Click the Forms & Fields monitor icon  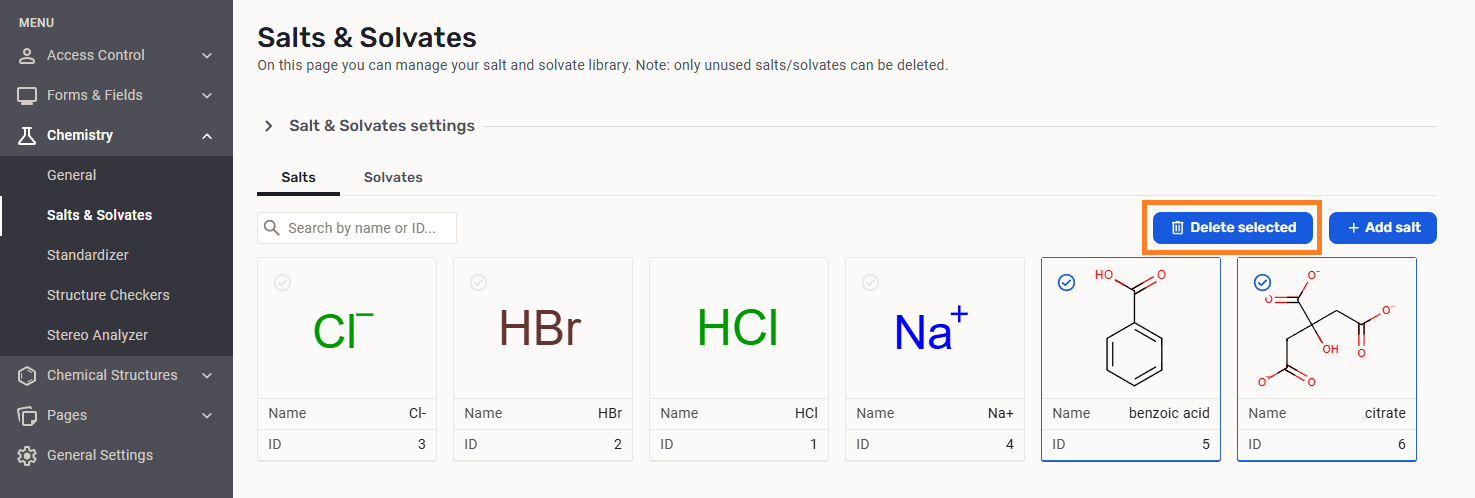click(x=27, y=95)
